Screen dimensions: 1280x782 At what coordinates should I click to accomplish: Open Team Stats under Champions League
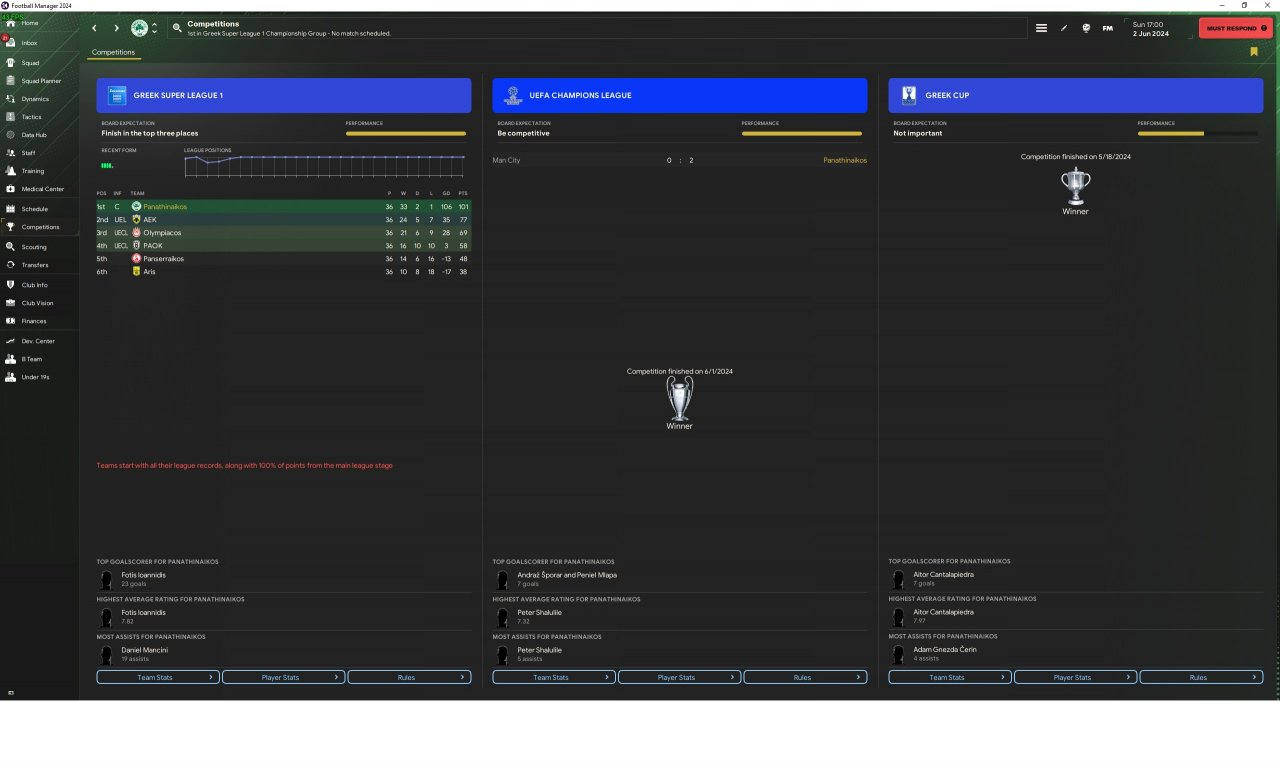coord(554,677)
